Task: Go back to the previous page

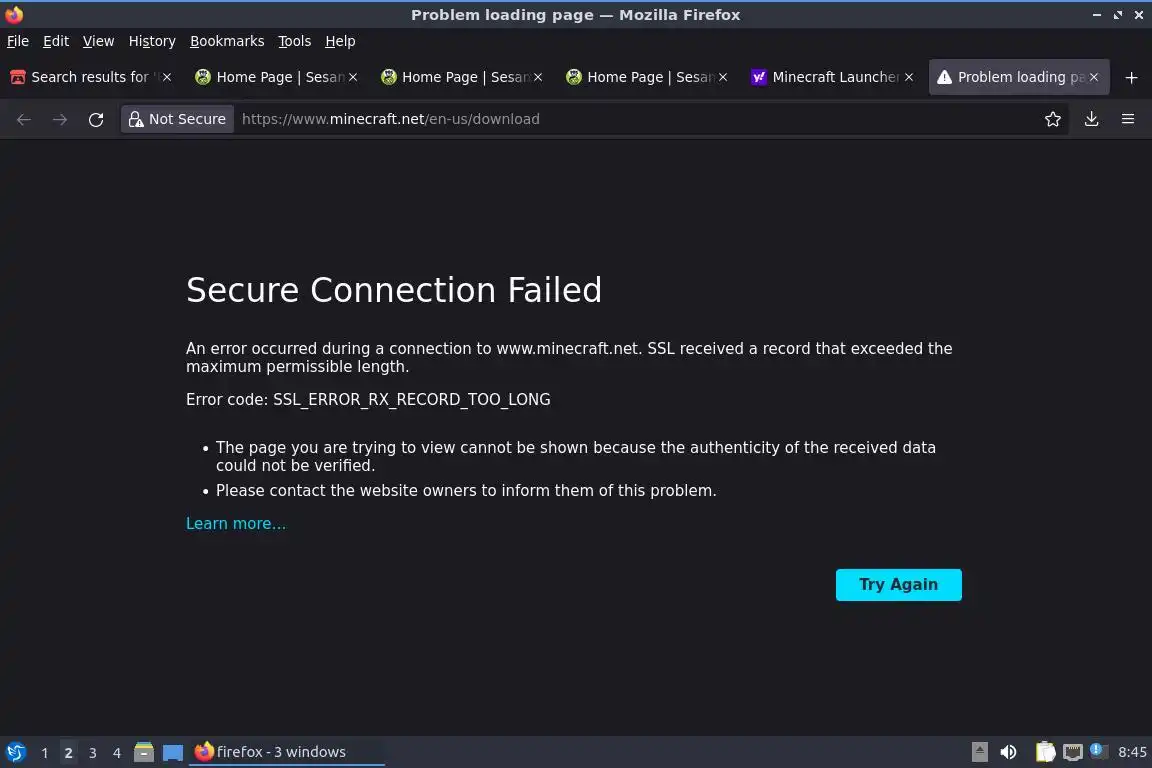Action: click(24, 119)
